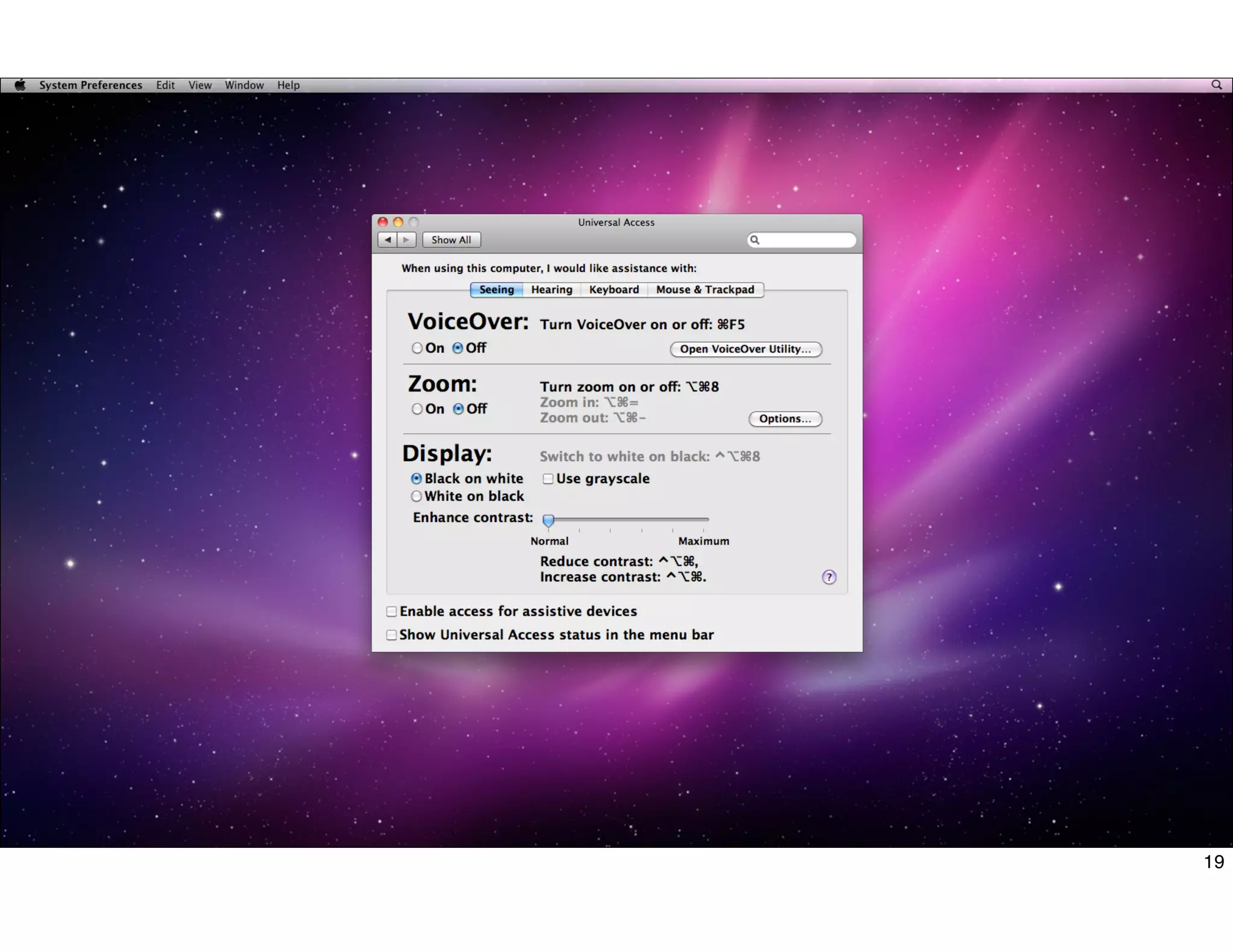Open the View menu
The image size is (1233, 952).
coord(200,85)
